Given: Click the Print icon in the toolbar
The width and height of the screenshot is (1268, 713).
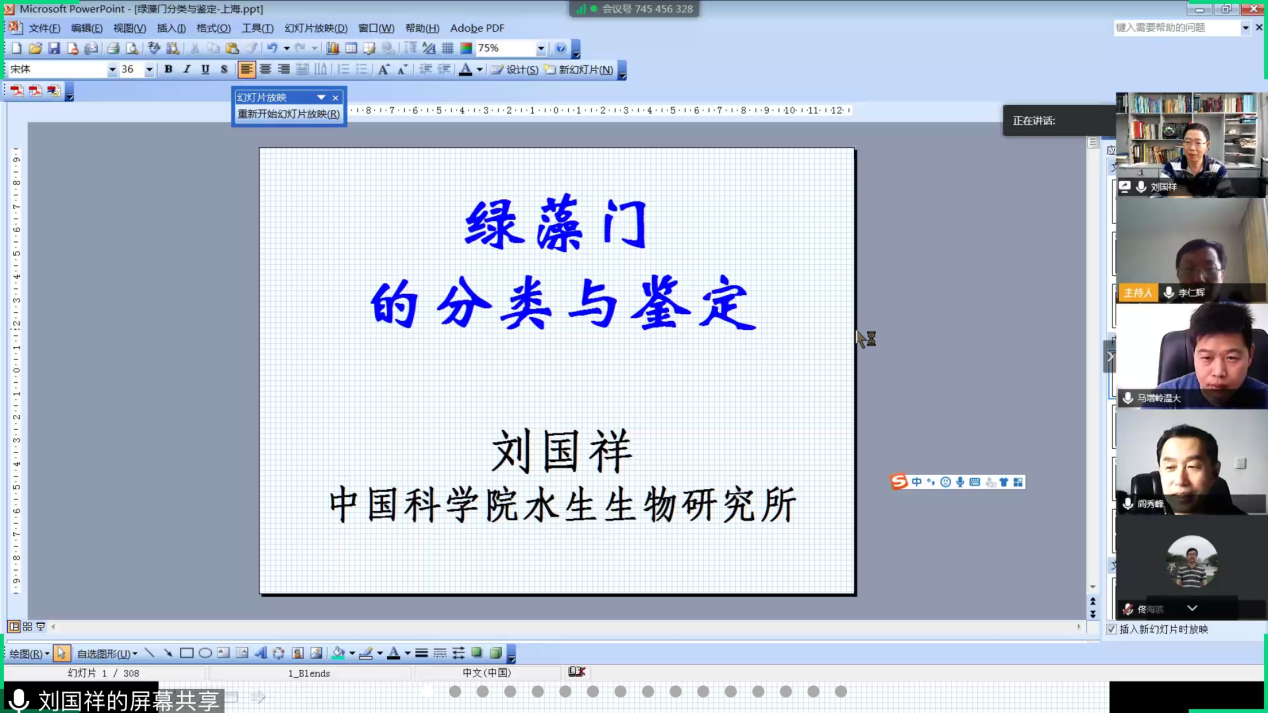Looking at the screenshot, I should pyautogui.click(x=113, y=48).
